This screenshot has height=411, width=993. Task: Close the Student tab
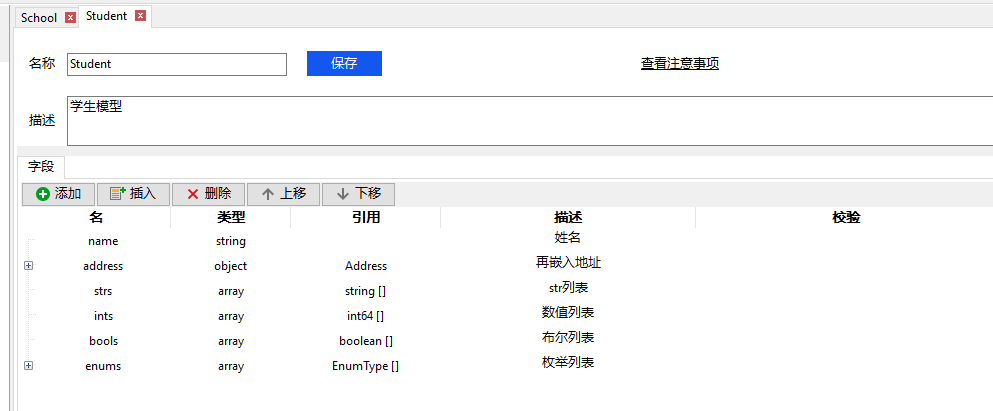click(x=140, y=16)
